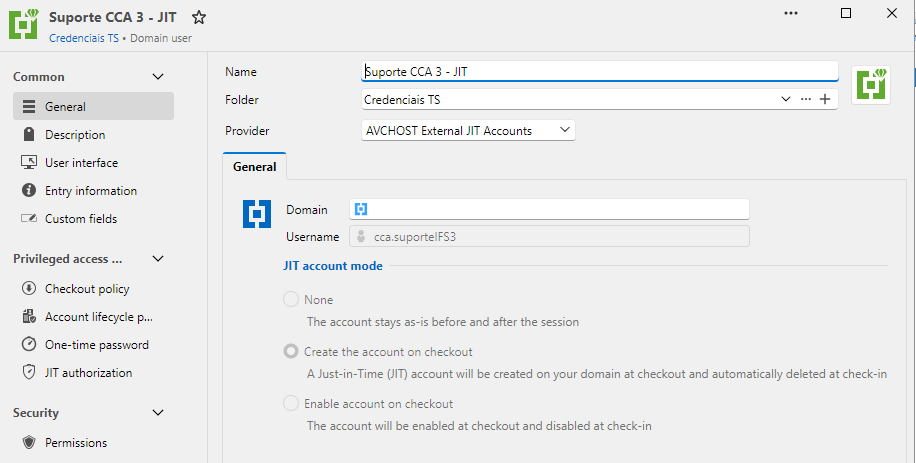Click the Domain input field
This screenshot has width=916, height=463.
[x=549, y=209]
